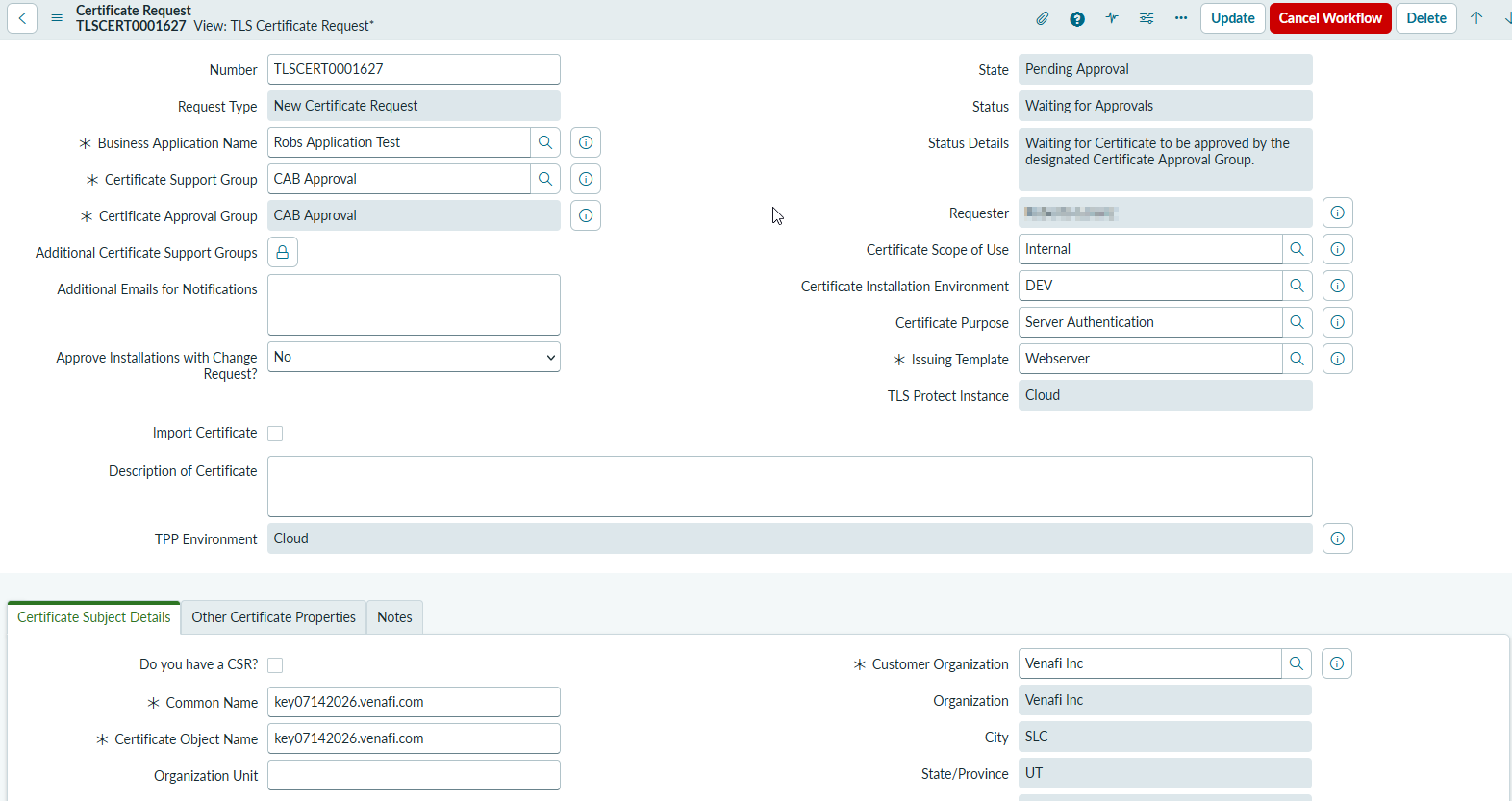Screen dimensions: 1512x801
Task: Click the Status Details text
Action: coord(1166,160)
